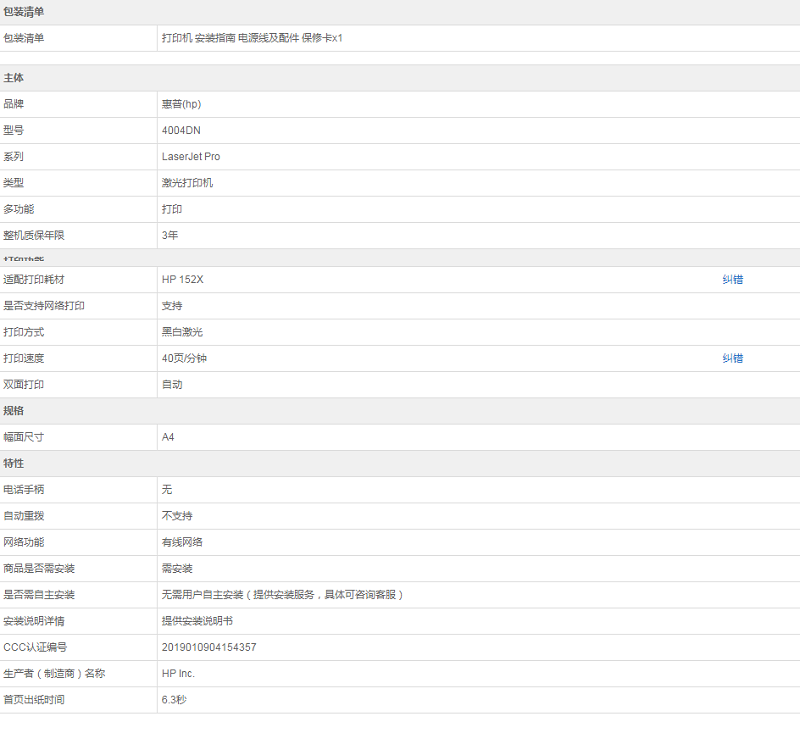Select the 规格 section header
The height and width of the screenshot is (741, 800).
click(13, 411)
